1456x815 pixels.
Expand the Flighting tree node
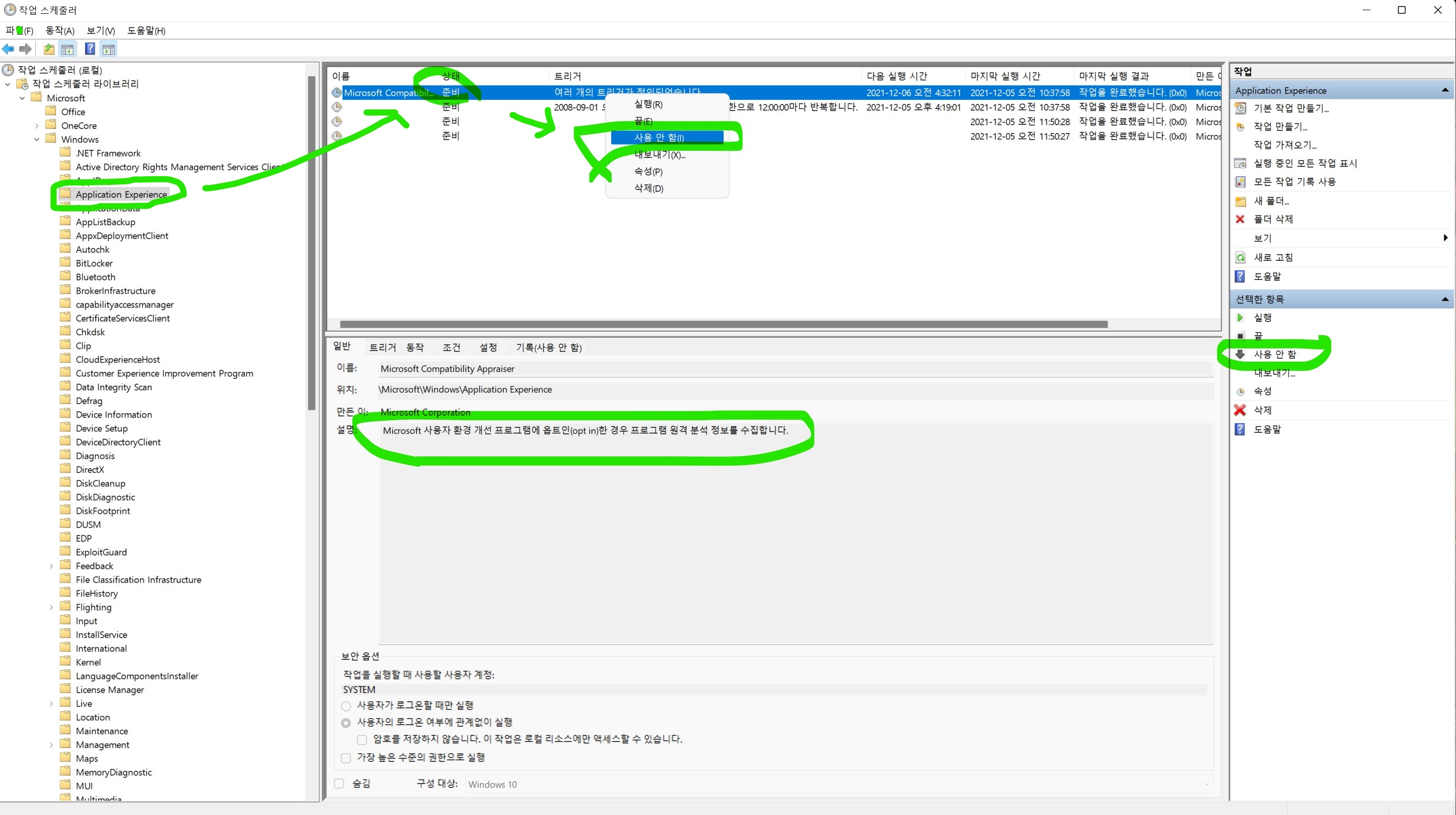(x=51, y=608)
